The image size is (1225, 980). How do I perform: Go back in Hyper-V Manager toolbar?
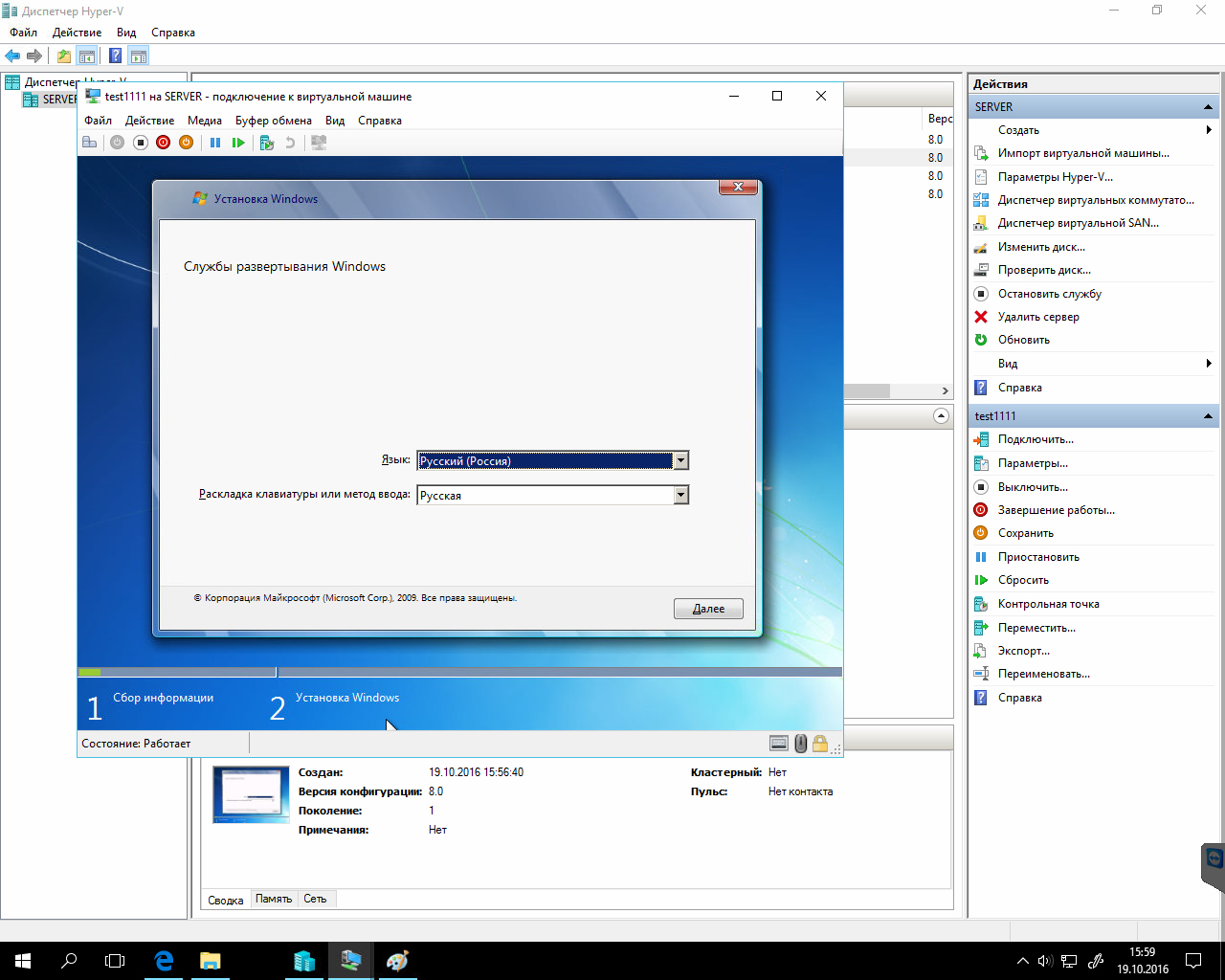click(12, 56)
